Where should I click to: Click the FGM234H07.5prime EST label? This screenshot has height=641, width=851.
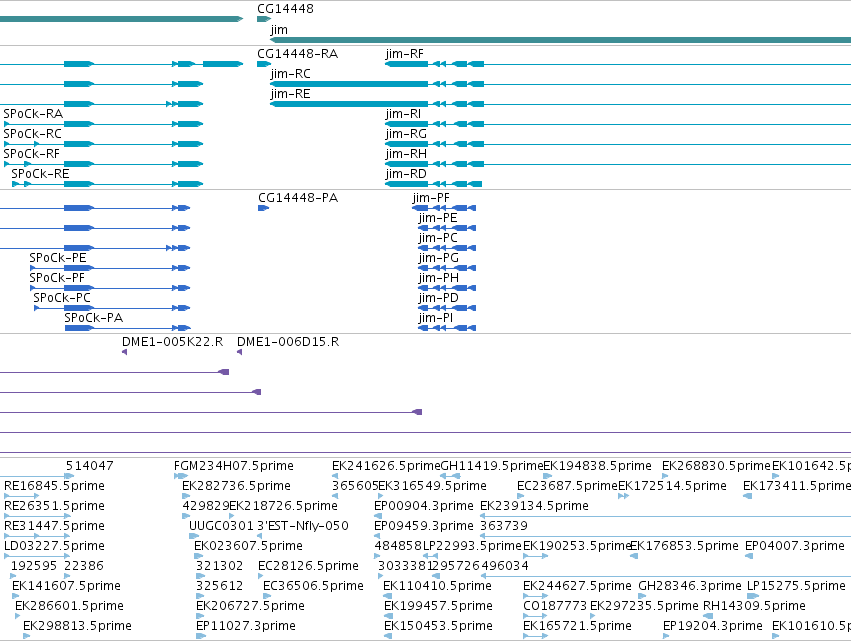click(x=234, y=466)
